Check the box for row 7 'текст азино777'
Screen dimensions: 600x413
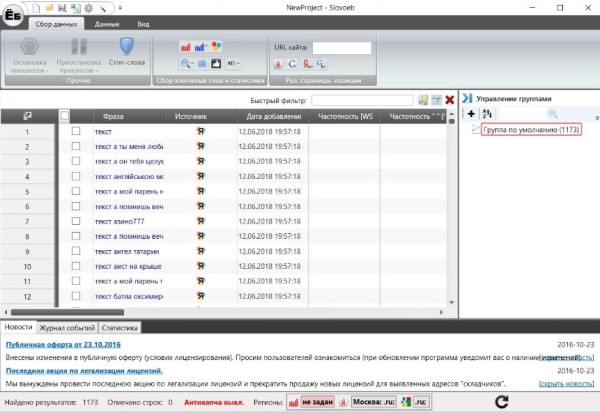pyautogui.click(x=76, y=221)
